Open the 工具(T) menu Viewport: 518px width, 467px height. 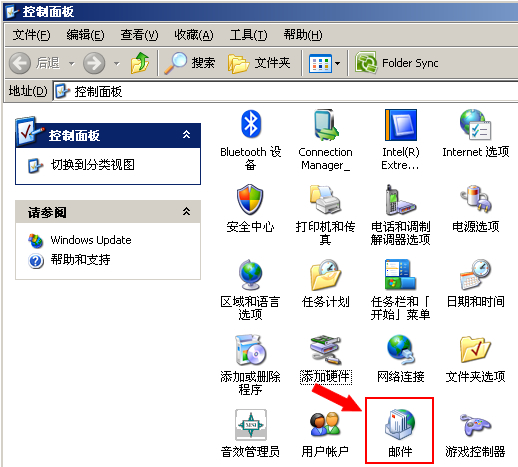pyautogui.click(x=248, y=35)
